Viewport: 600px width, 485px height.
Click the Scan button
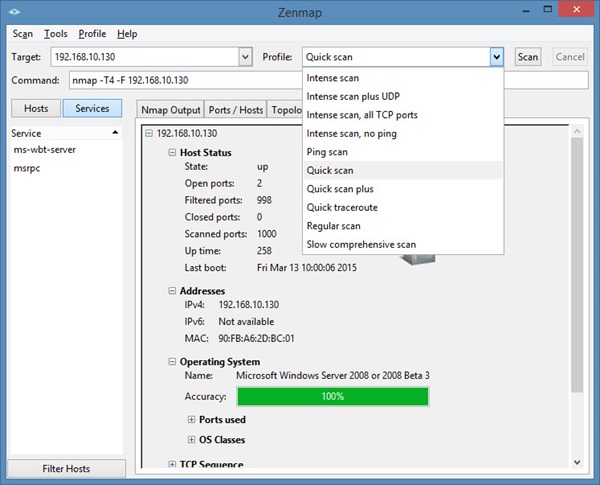pyautogui.click(x=528, y=58)
